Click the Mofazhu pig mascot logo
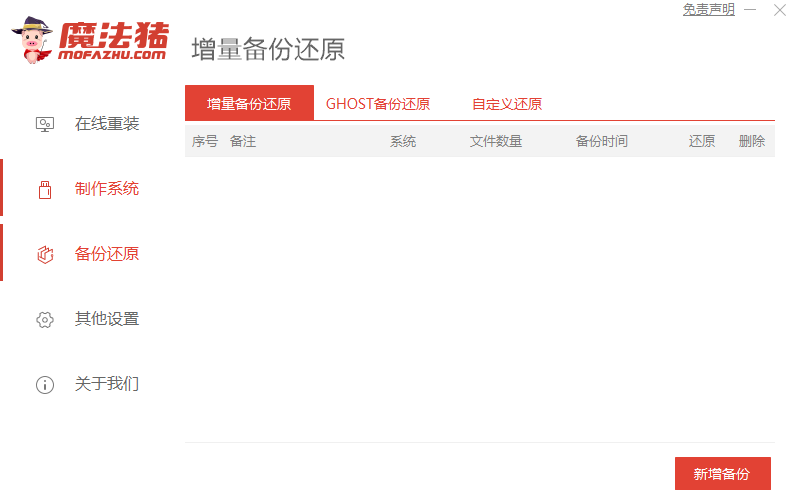Viewport: 789px width, 498px height. 32,40
